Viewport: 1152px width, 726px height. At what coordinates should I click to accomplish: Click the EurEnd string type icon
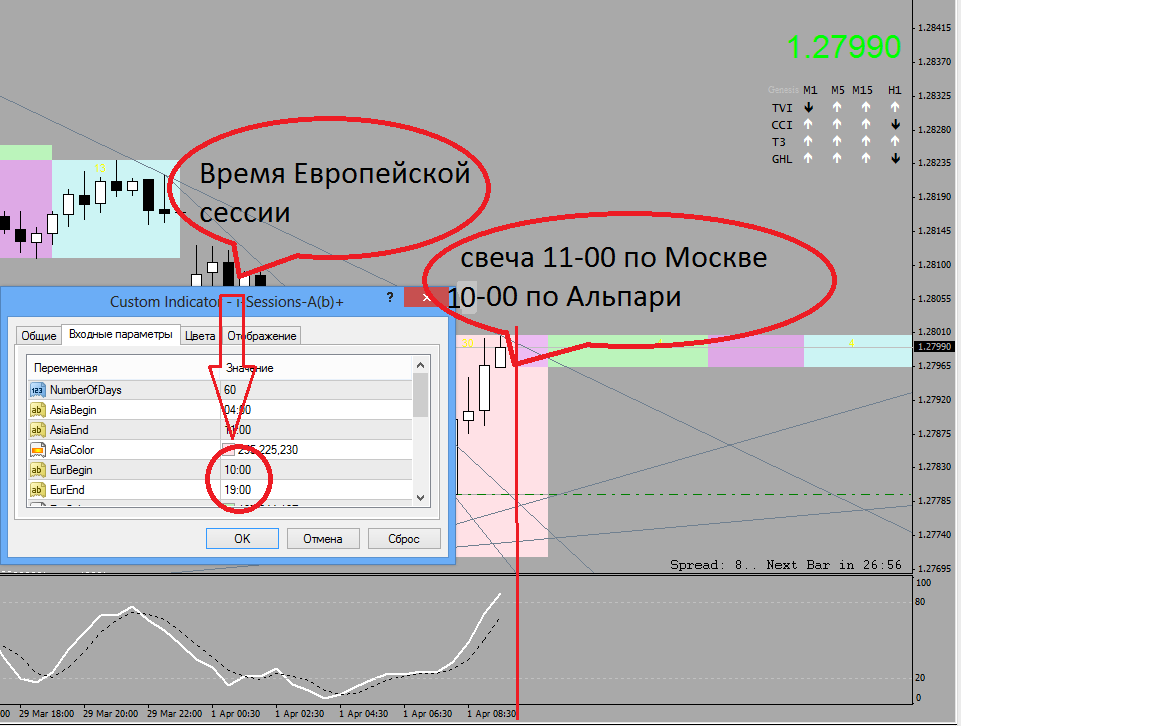pos(37,489)
